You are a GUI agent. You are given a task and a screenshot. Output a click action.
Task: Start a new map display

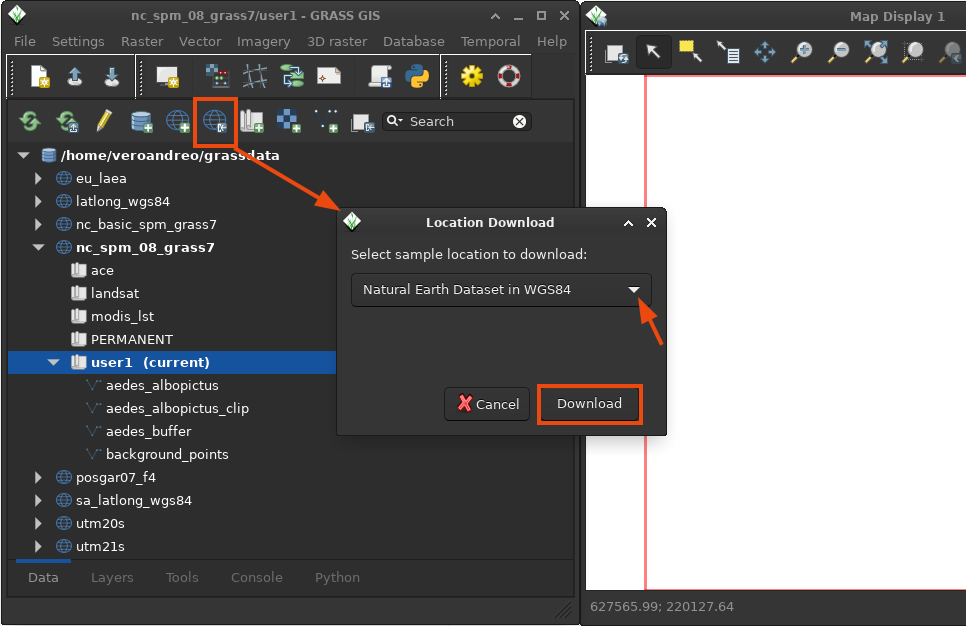pos(168,77)
